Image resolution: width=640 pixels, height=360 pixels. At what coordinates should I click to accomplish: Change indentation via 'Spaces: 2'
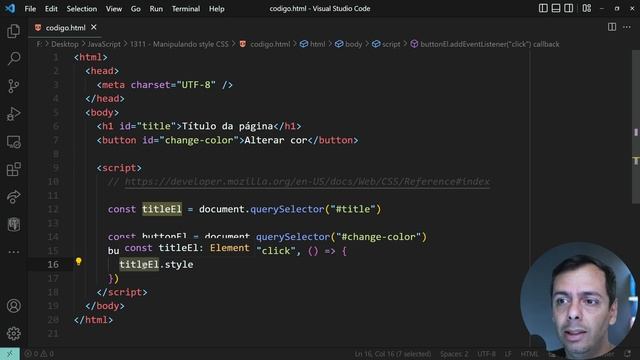(x=454, y=354)
